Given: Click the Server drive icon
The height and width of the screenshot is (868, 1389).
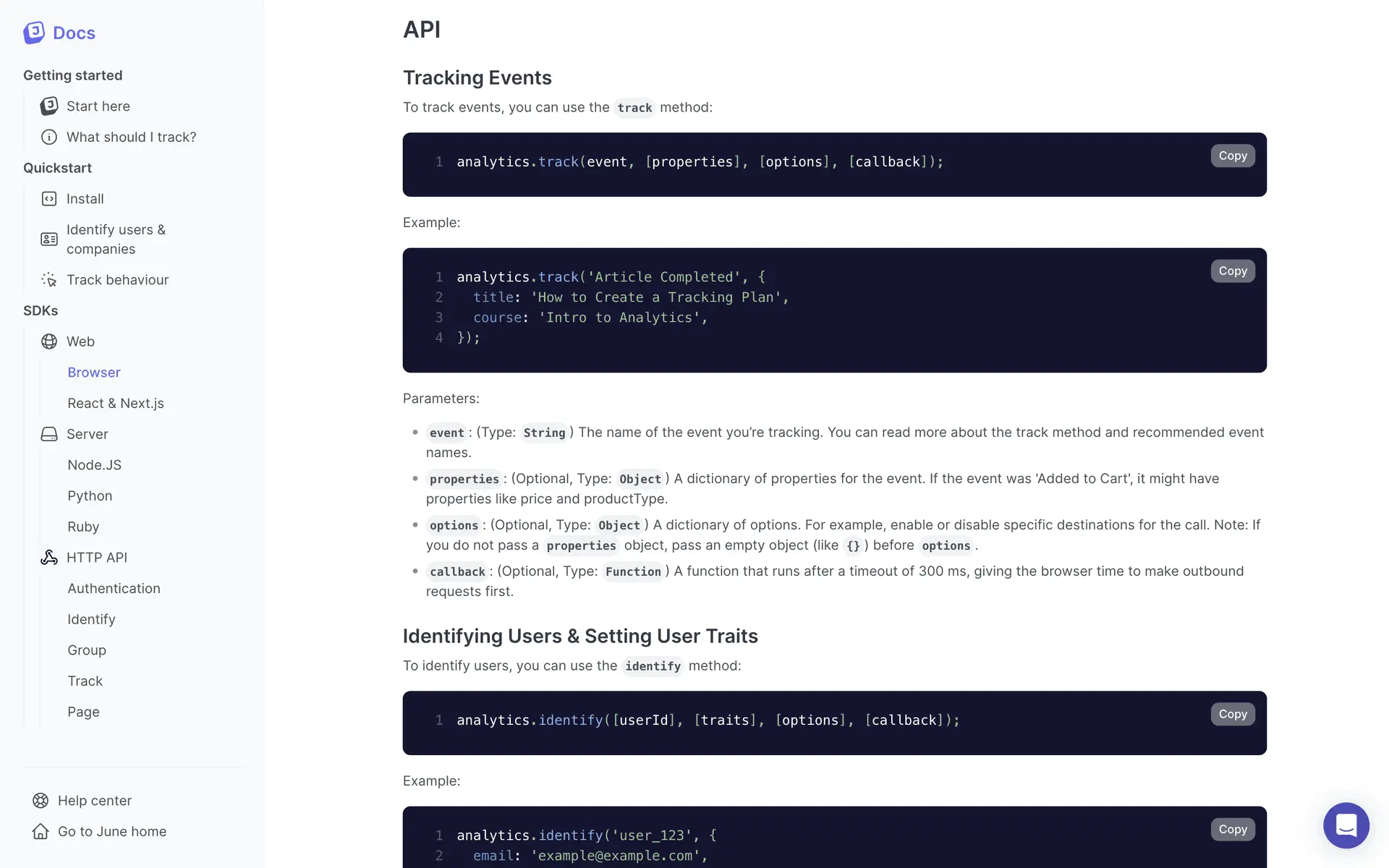Looking at the screenshot, I should pos(49,434).
